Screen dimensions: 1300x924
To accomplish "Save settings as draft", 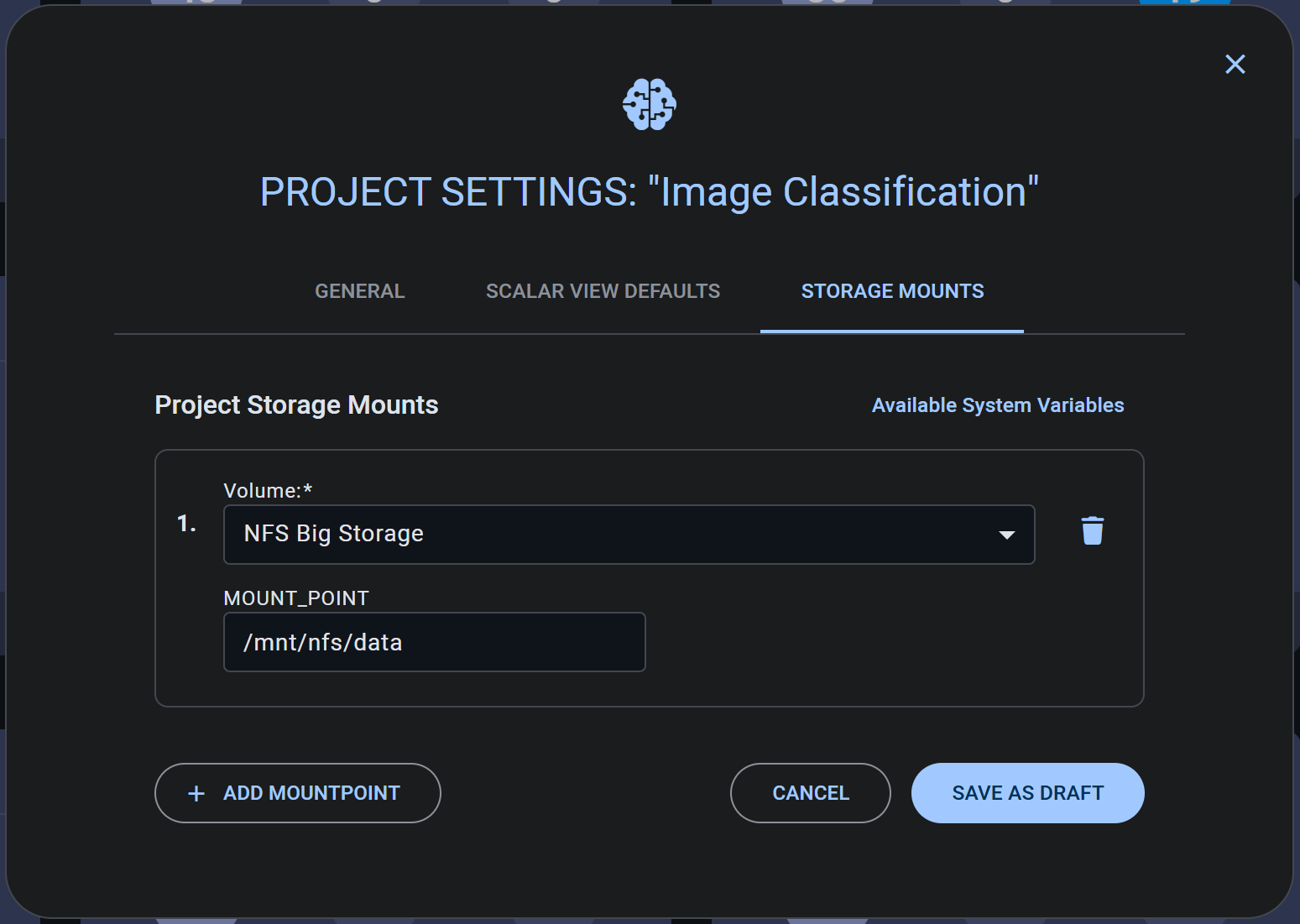I will coord(1027,793).
